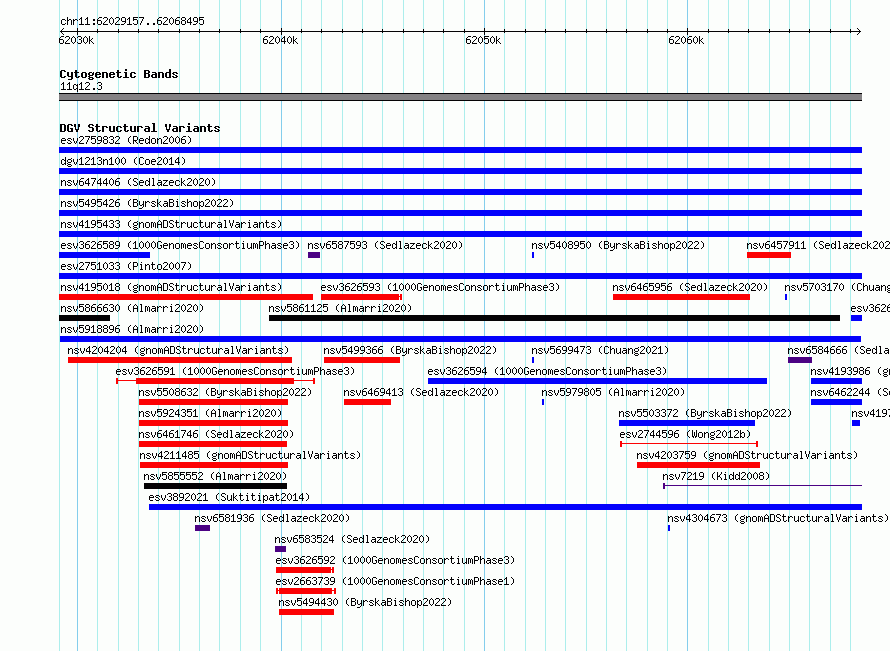890x651 pixels.
Task: Click the 62050k ruler position marker
Action: click(483, 40)
